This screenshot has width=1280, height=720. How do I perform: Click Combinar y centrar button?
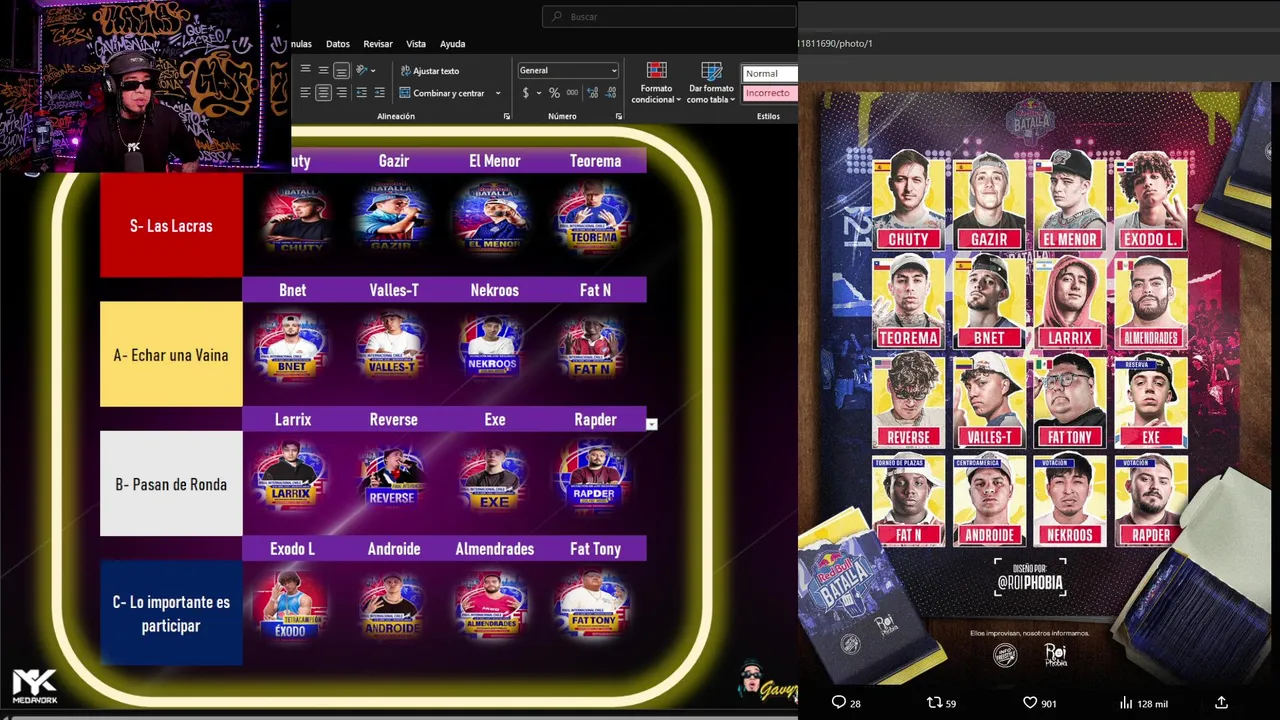pyautogui.click(x=441, y=93)
